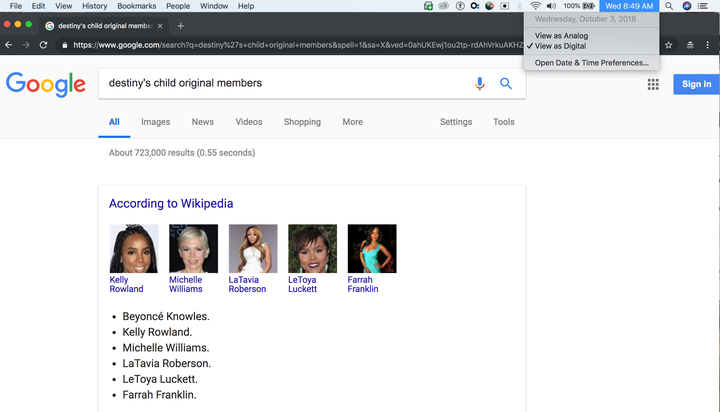This screenshot has height=412, width=720.
Task: Open the Michelle Williams link
Action: (186, 284)
